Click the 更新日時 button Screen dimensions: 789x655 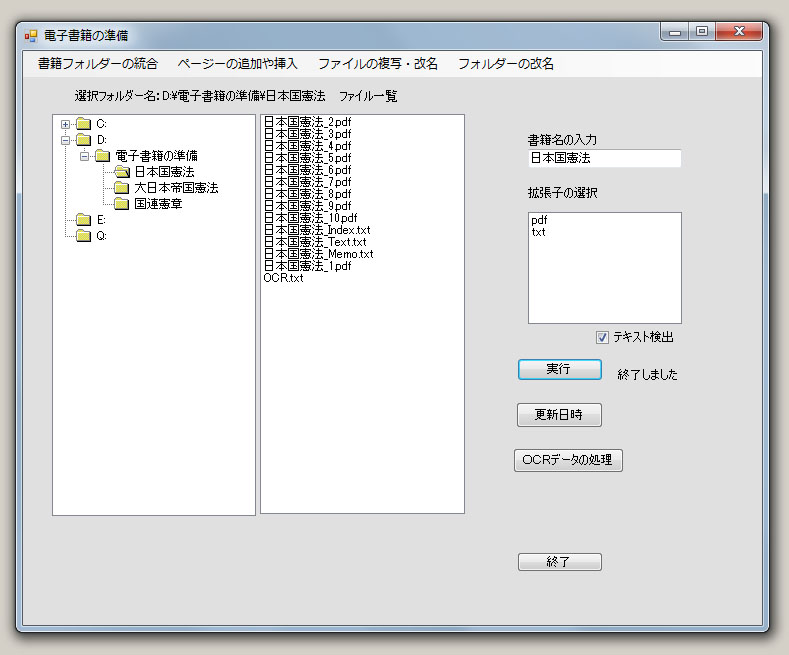(559, 414)
